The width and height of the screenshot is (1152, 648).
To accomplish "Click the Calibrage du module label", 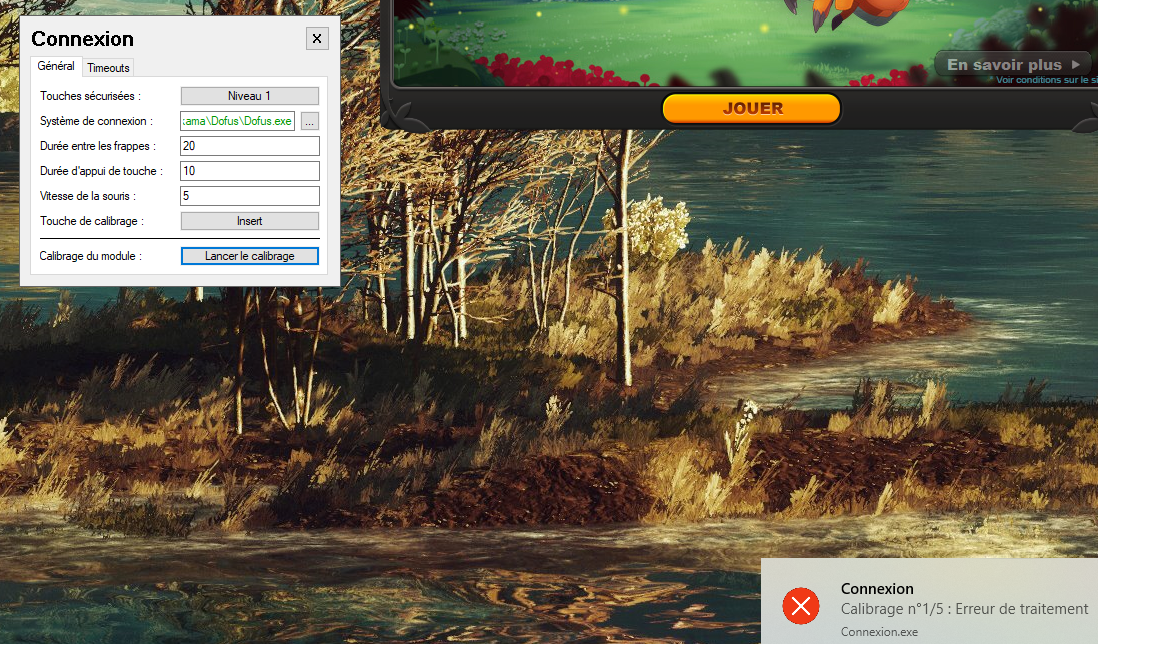I will (90, 256).
